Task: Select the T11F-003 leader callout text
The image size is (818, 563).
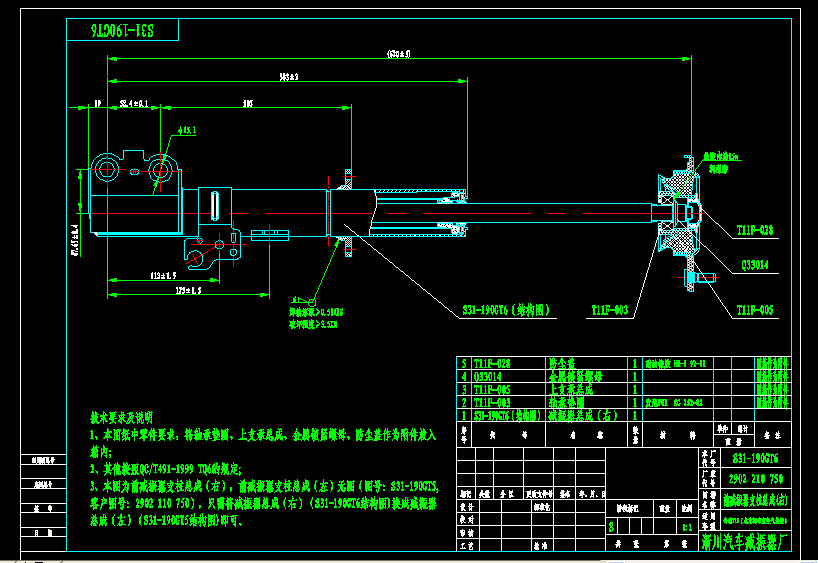Action: click(609, 311)
